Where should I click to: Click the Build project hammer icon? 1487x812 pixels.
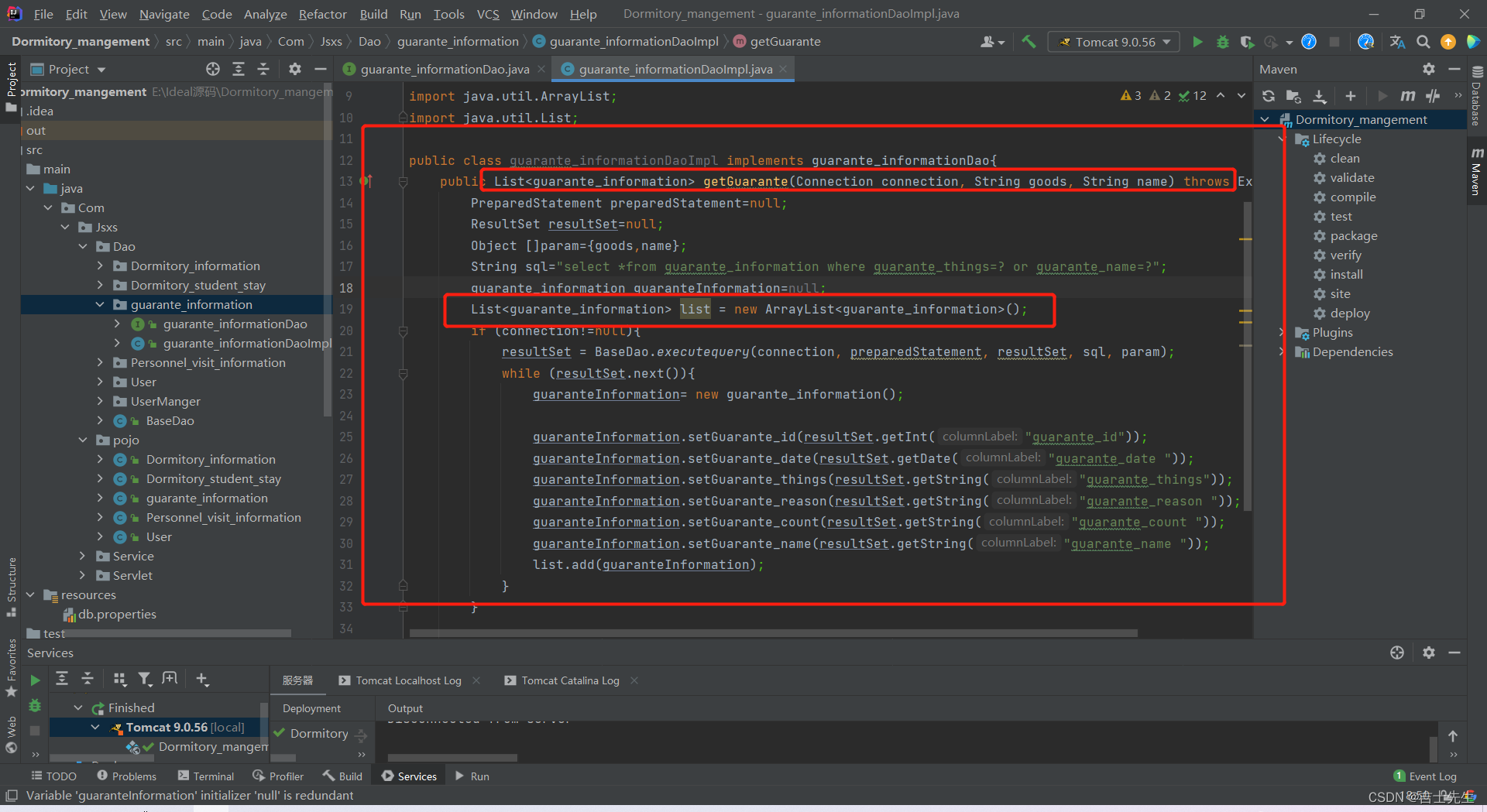(1029, 42)
